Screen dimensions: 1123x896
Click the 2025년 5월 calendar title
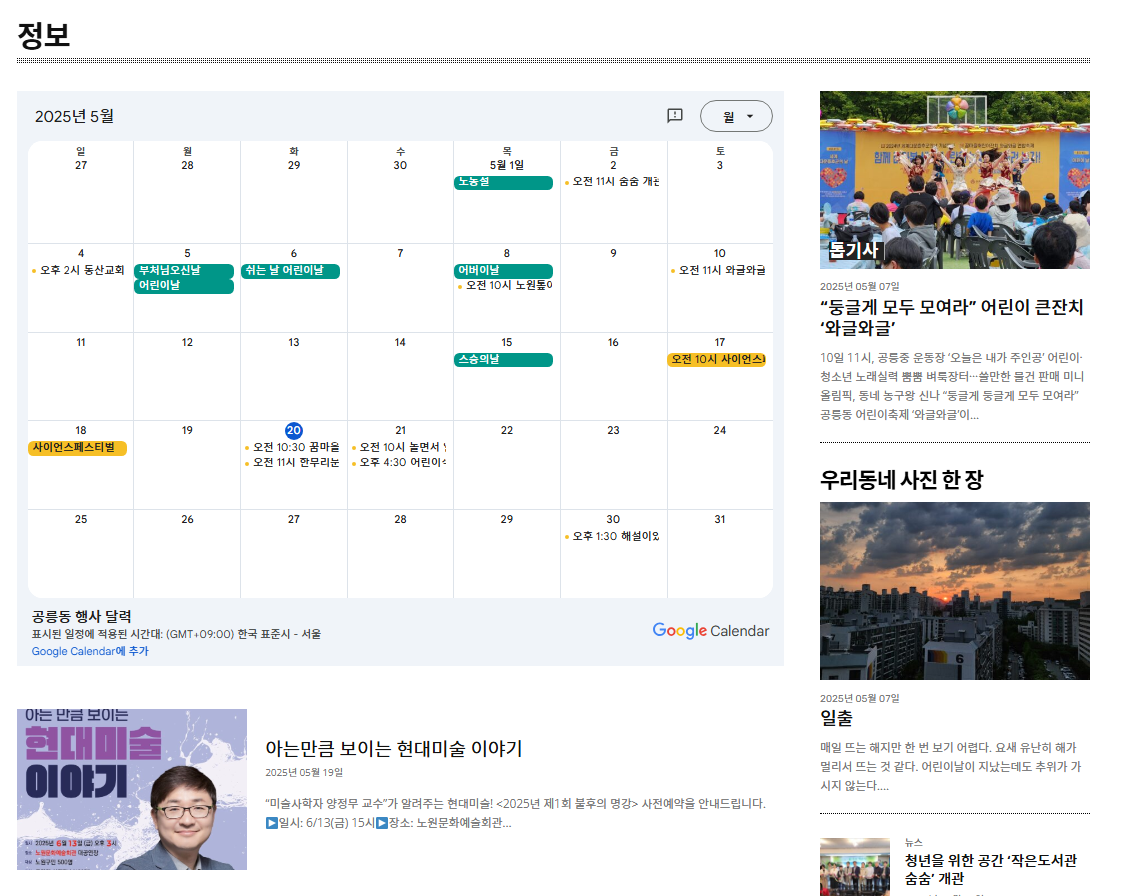74,116
